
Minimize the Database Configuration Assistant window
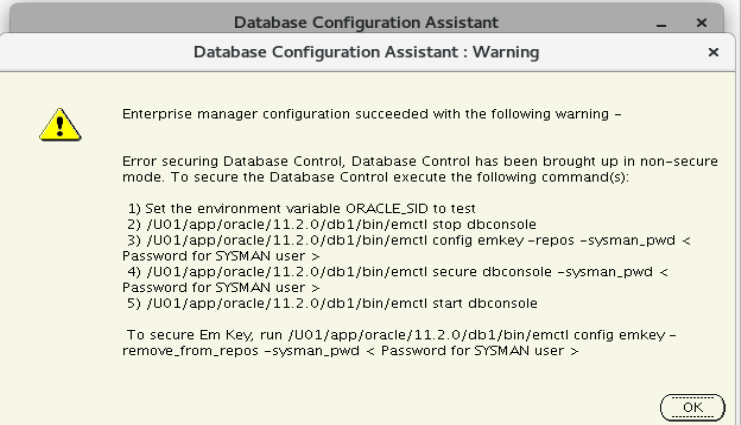[x=661, y=24]
